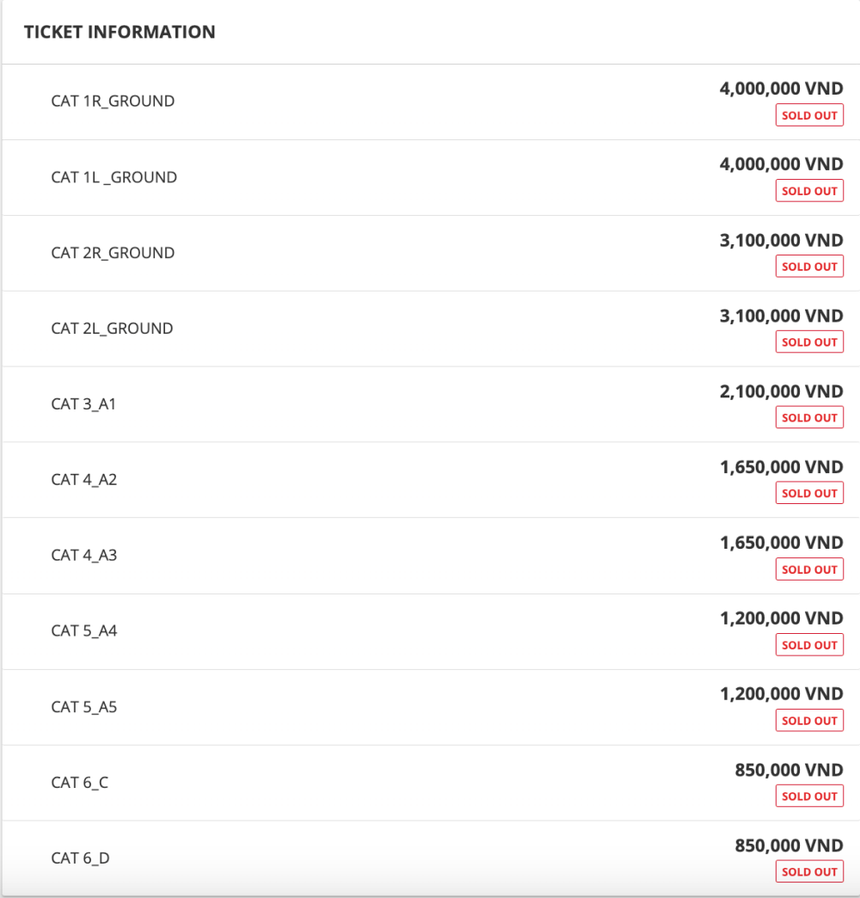The width and height of the screenshot is (860, 898).
Task: Click the TICKET INFORMATION header
Action: coord(119,32)
